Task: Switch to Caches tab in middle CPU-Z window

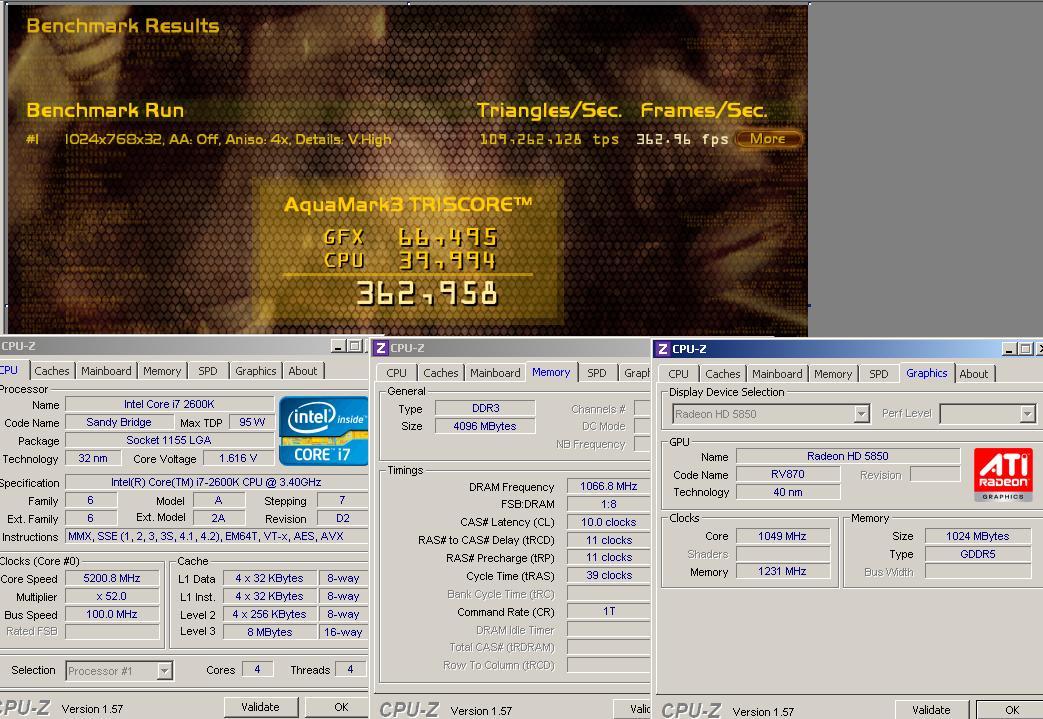Action: [x=440, y=373]
